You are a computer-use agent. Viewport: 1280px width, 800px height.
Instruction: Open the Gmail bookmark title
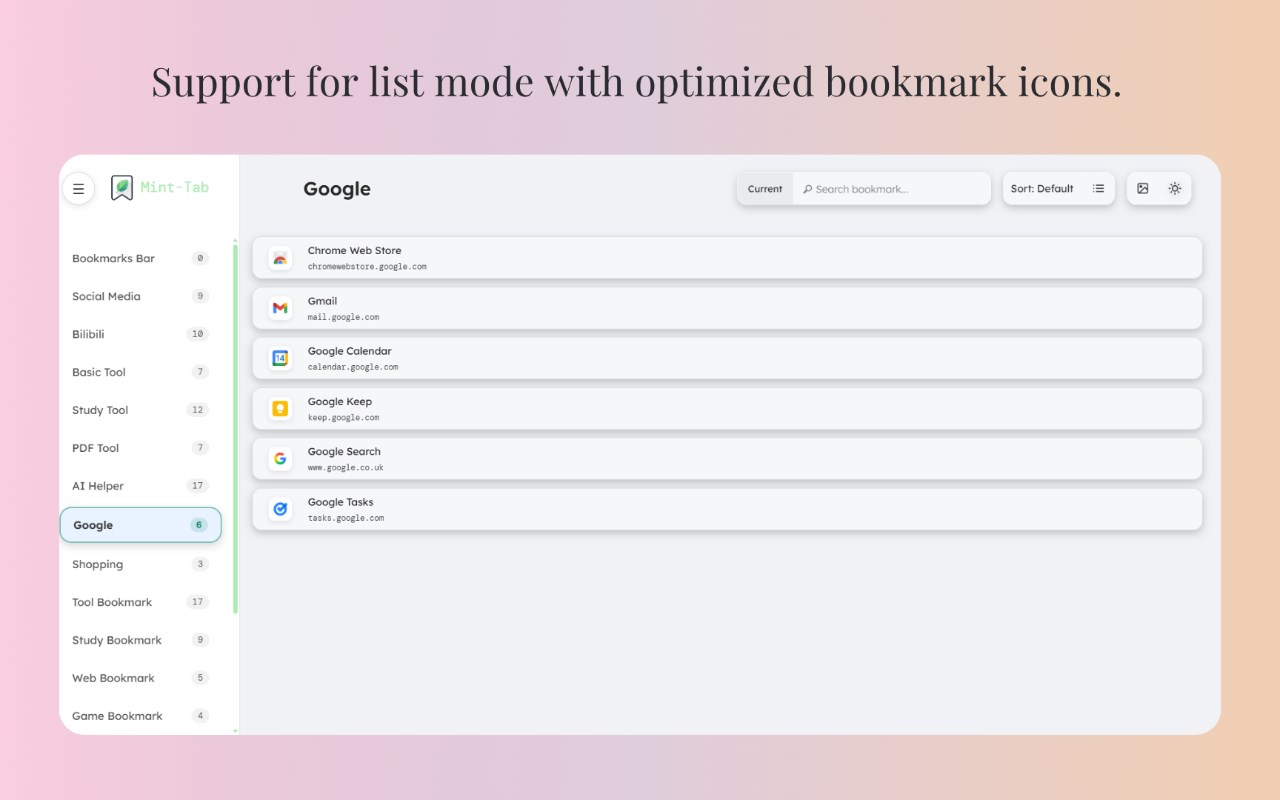[322, 301]
